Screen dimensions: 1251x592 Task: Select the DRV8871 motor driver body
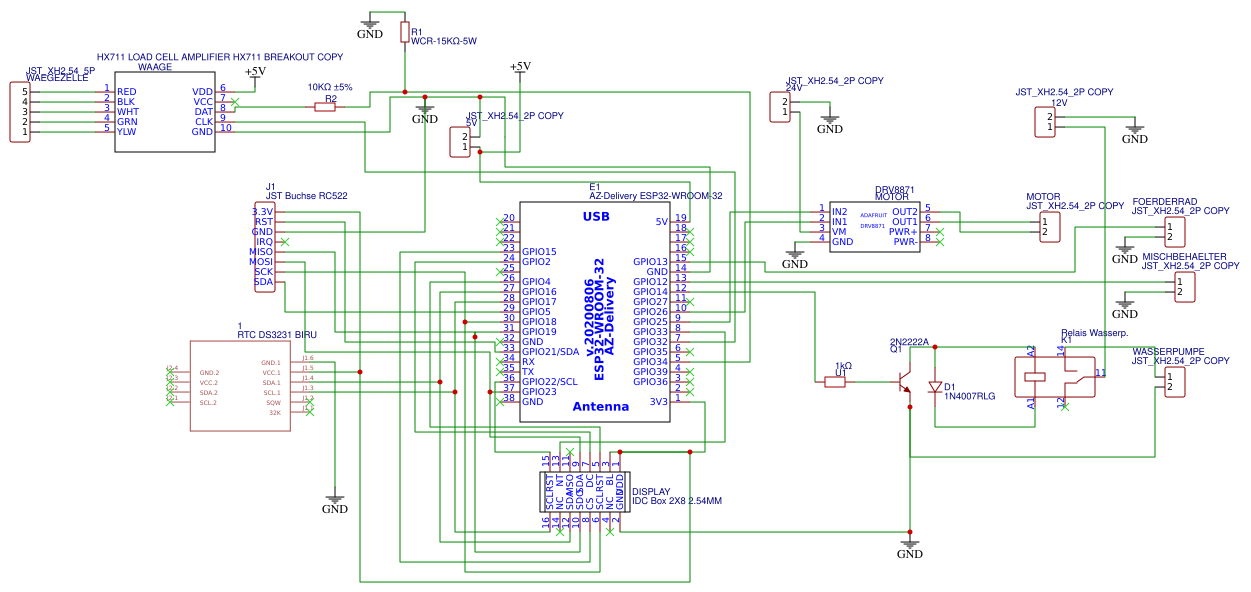pyautogui.click(x=875, y=227)
